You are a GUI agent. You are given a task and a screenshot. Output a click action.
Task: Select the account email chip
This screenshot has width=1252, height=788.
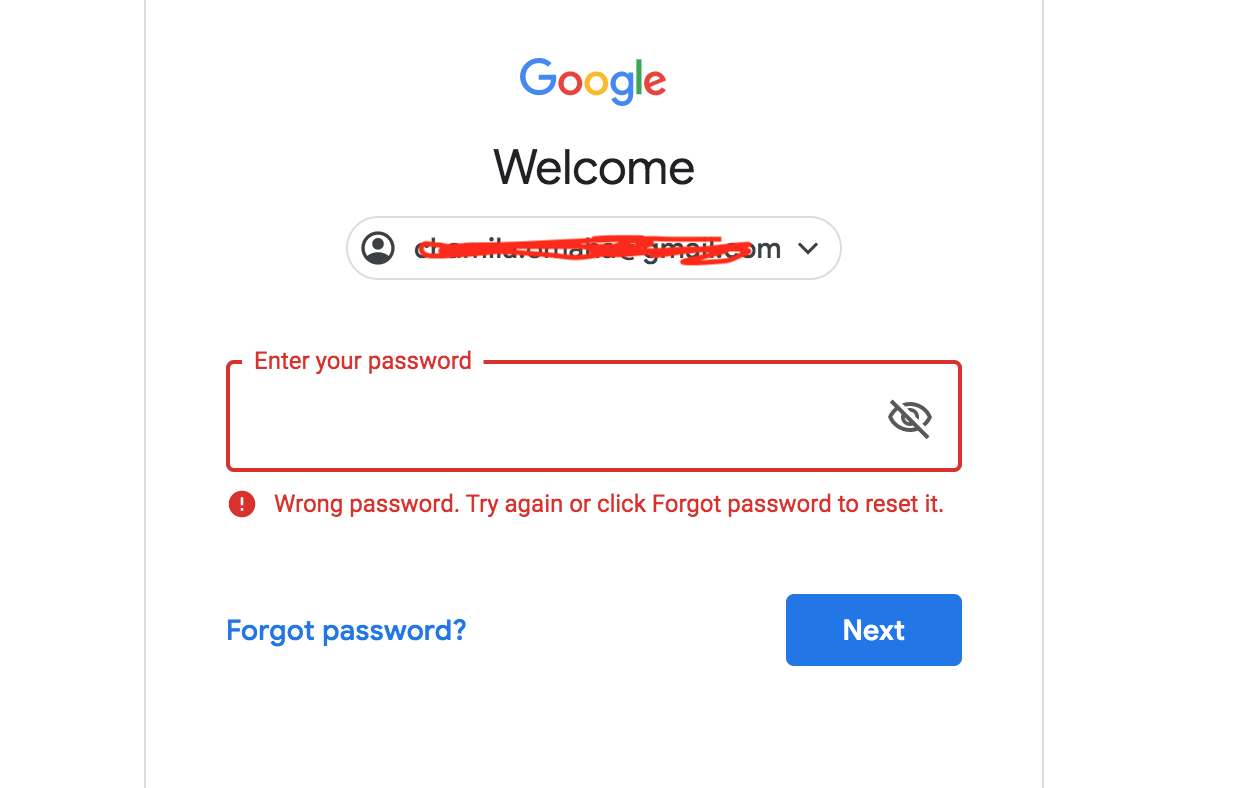(593, 248)
